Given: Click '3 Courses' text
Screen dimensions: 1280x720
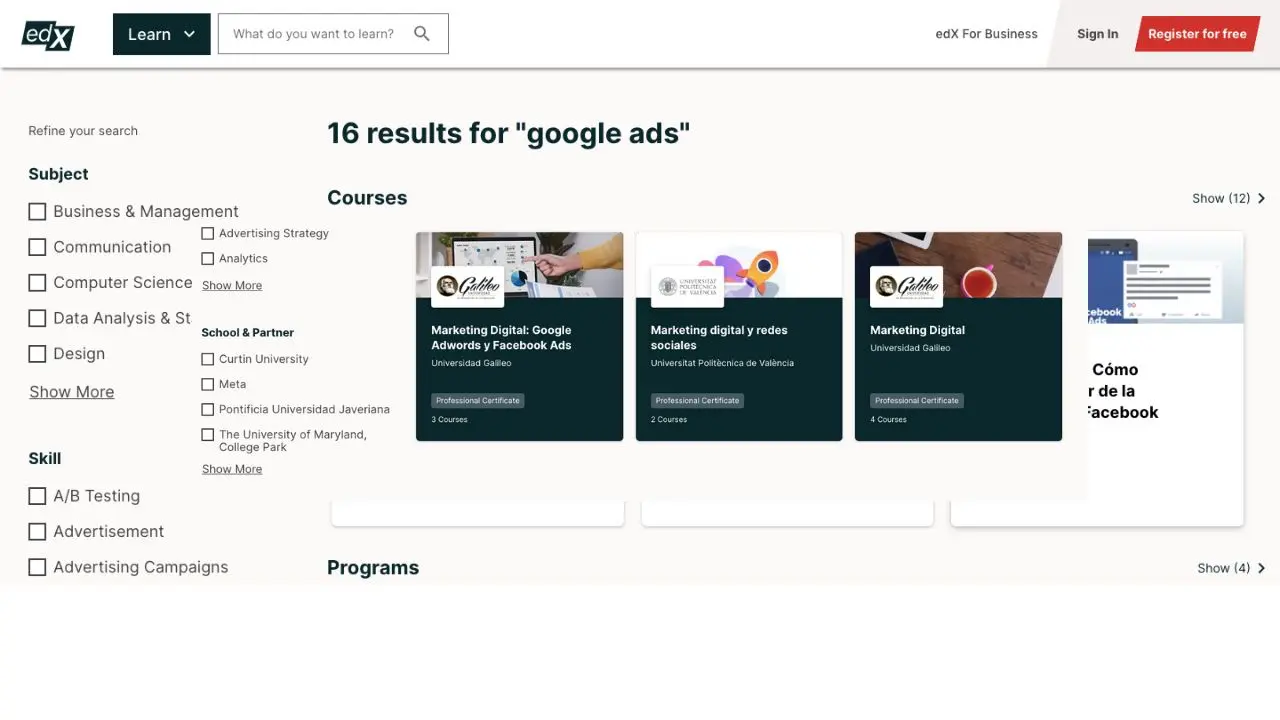Looking at the screenshot, I should point(449,420).
